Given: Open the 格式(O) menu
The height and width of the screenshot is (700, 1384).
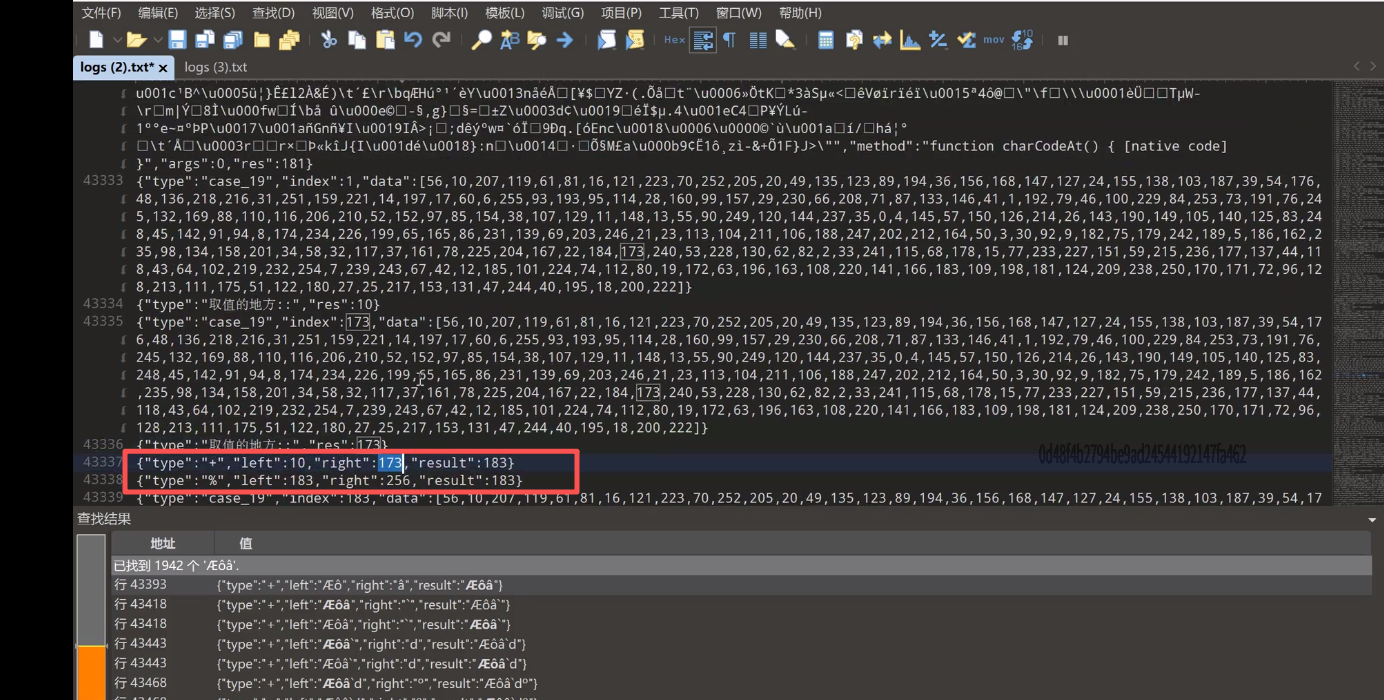Looking at the screenshot, I should point(392,13).
